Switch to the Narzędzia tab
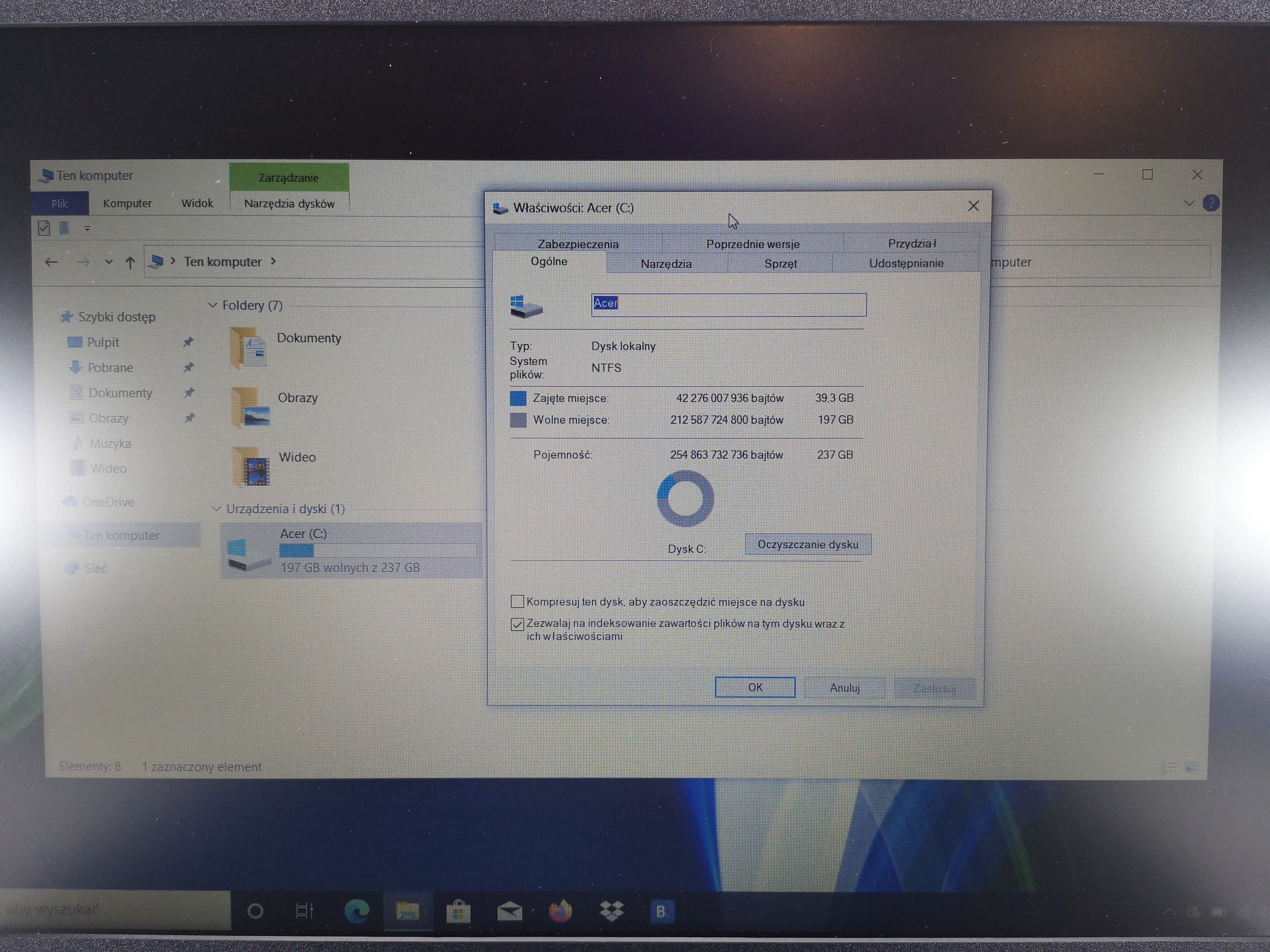The width and height of the screenshot is (1270, 952). pyautogui.click(x=666, y=264)
